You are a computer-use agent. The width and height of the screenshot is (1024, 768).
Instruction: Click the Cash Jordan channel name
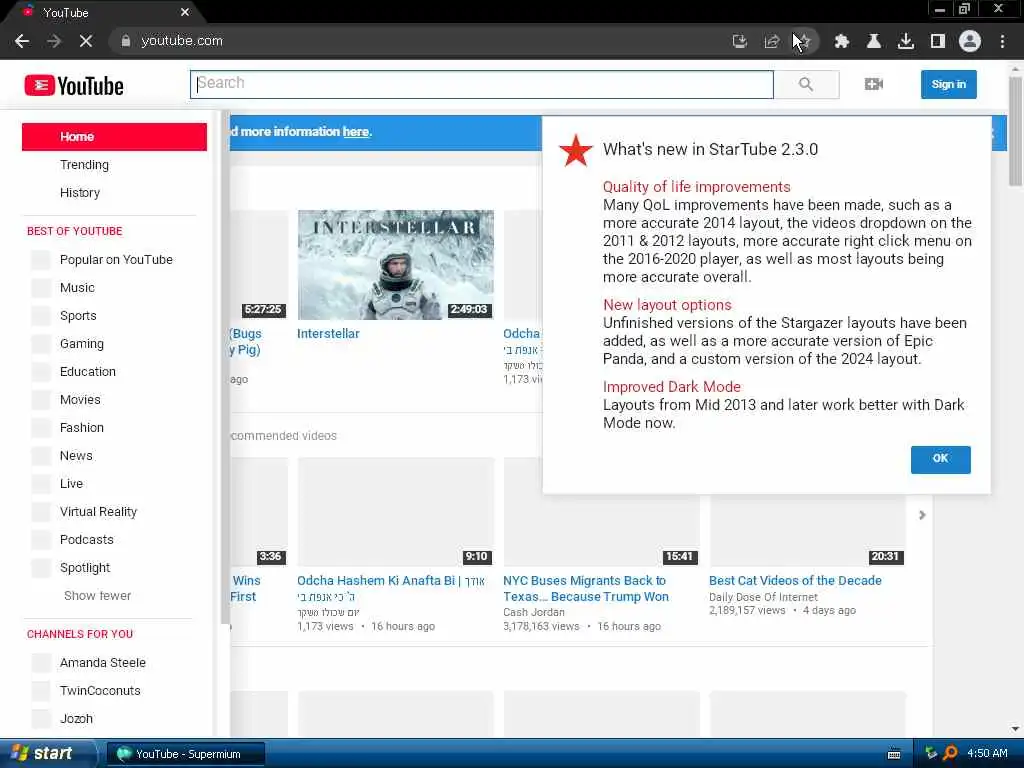click(x=534, y=613)
